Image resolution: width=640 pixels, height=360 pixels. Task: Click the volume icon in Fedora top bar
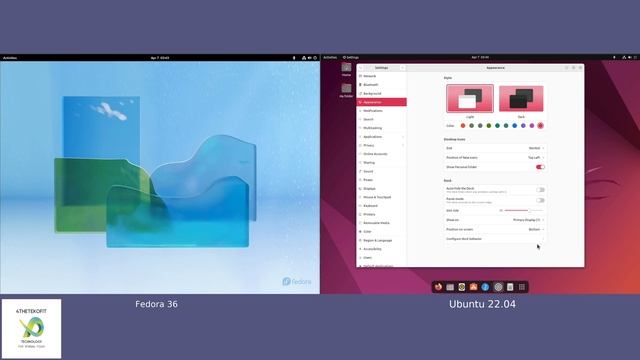coord(309,58)
